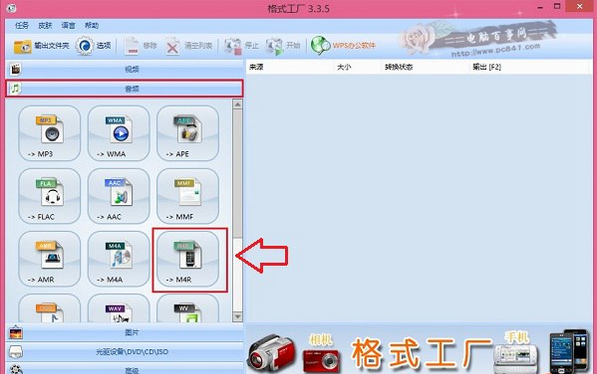Click the 移除 remove button

coord(141,46)
